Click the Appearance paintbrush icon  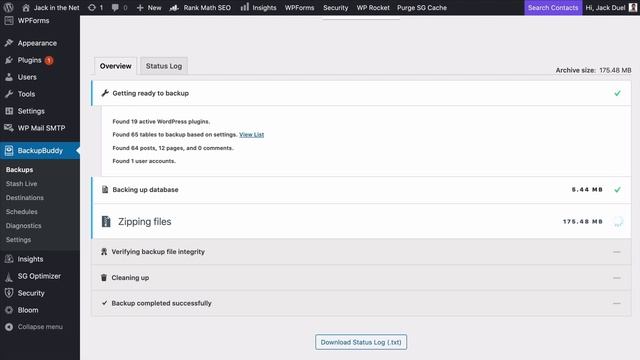[x=9, y=43]
